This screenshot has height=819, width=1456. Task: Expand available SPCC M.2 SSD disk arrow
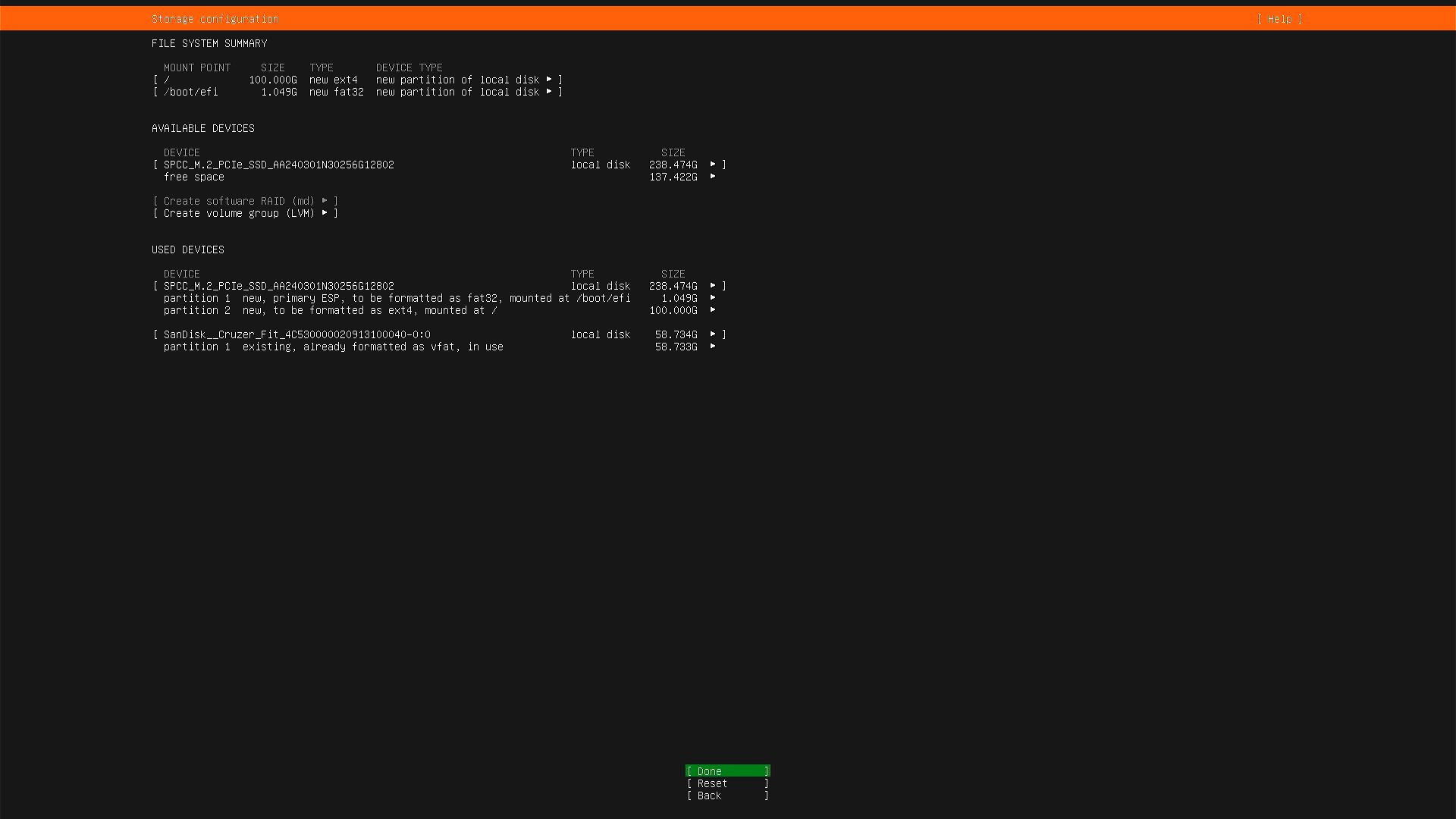(713, 165)
